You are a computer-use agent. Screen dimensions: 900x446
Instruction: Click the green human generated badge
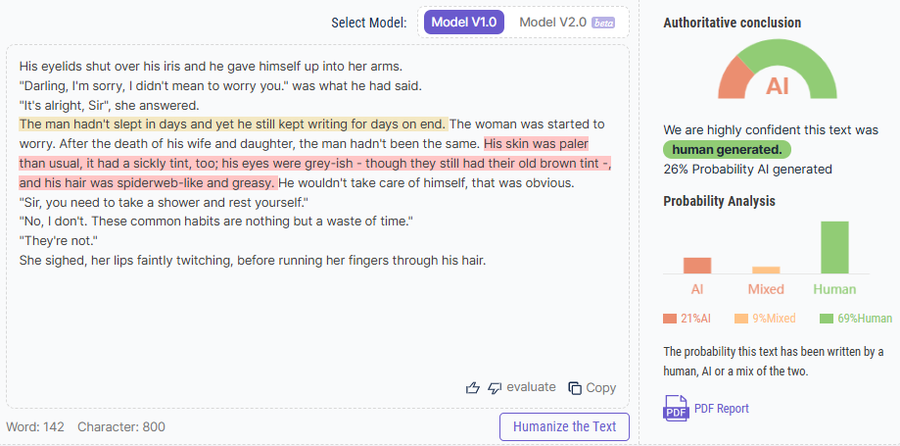tap(727, 149)
